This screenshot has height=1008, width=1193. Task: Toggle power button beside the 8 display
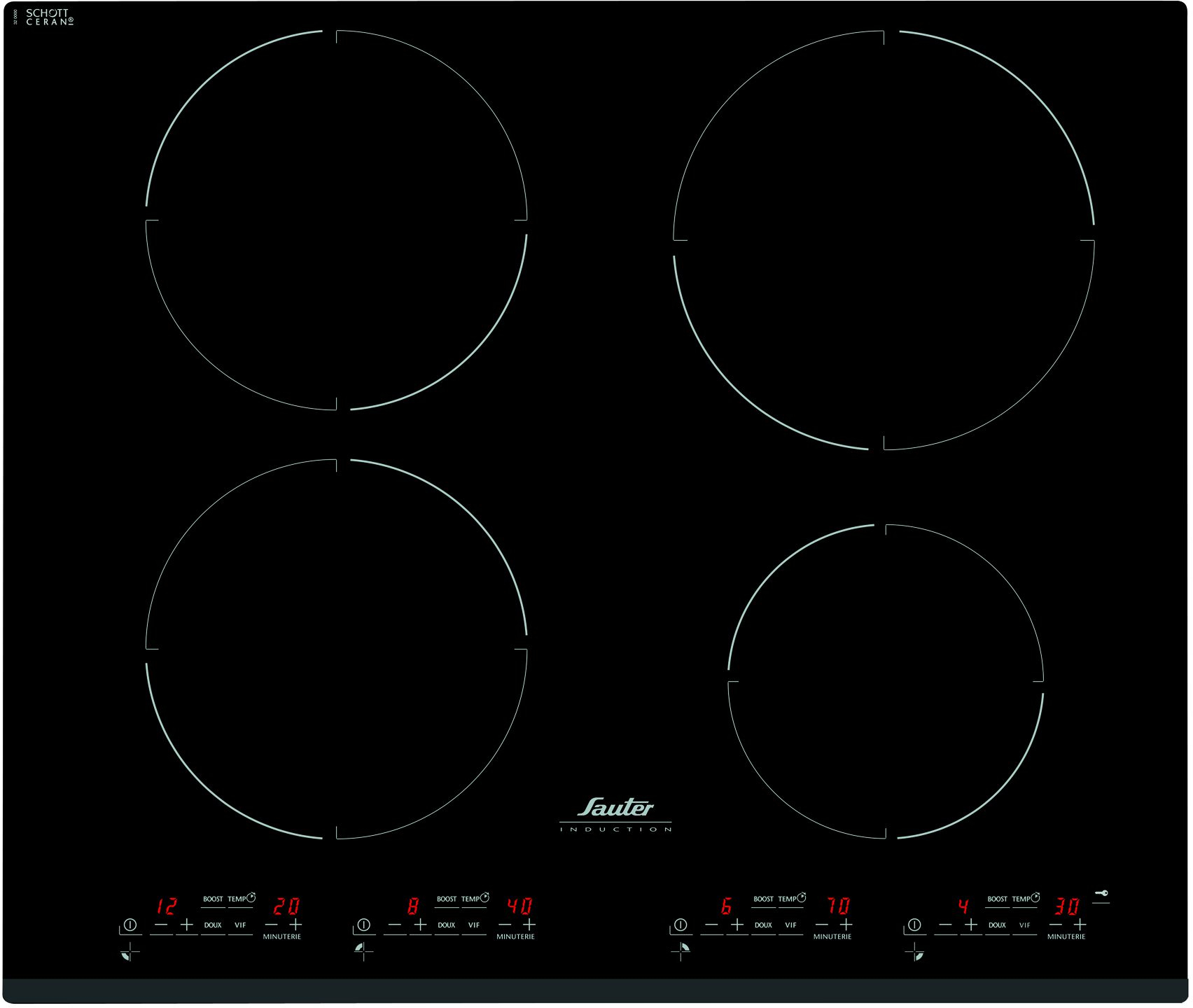click(x=363, y=925)
